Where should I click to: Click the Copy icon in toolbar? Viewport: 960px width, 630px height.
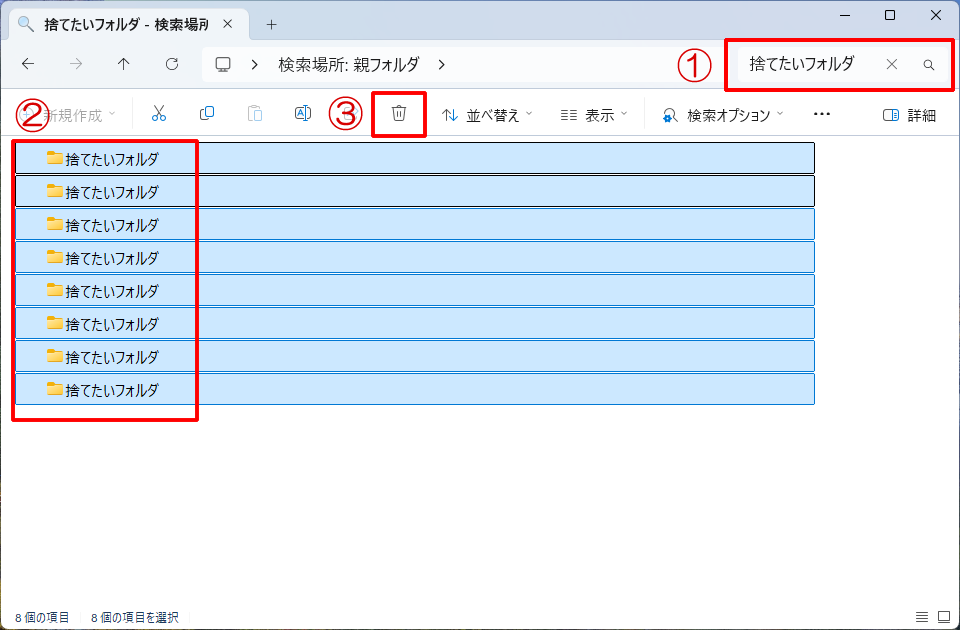[x=207, y=114]
